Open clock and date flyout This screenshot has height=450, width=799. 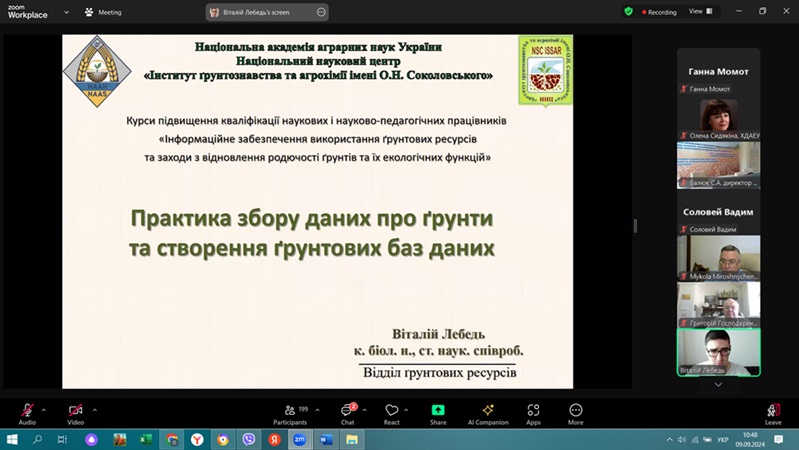[750, 439]
